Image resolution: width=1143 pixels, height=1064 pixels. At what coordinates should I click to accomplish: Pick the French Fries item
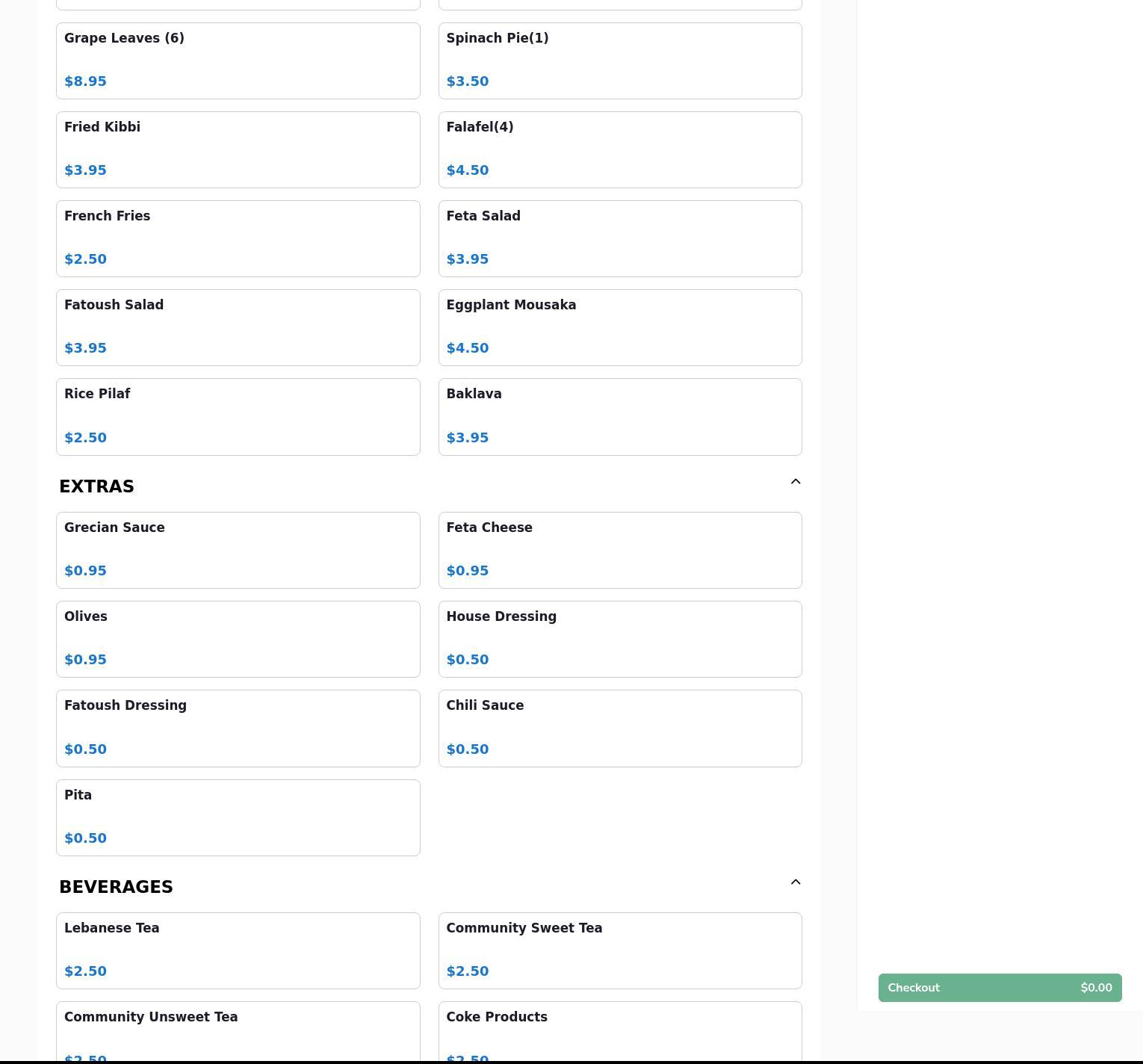coord(238,238)
